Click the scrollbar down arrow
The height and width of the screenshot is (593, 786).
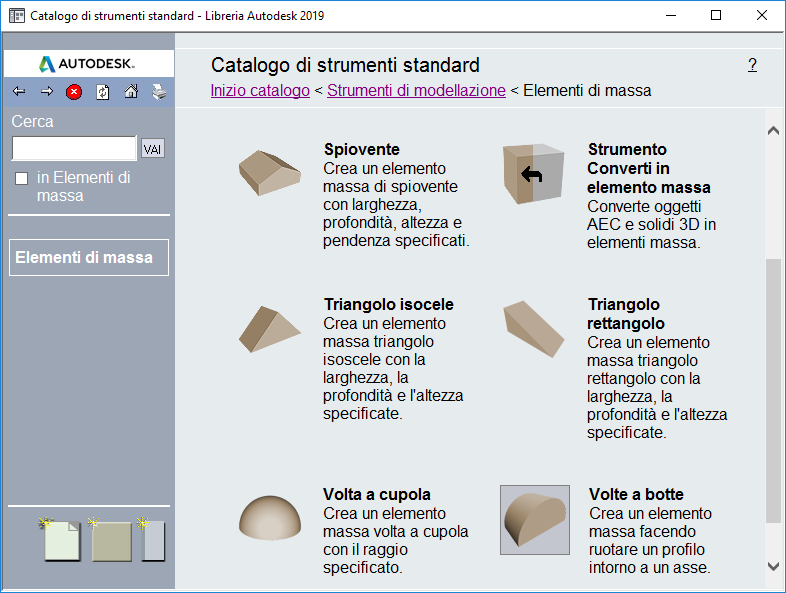(773, 566)
